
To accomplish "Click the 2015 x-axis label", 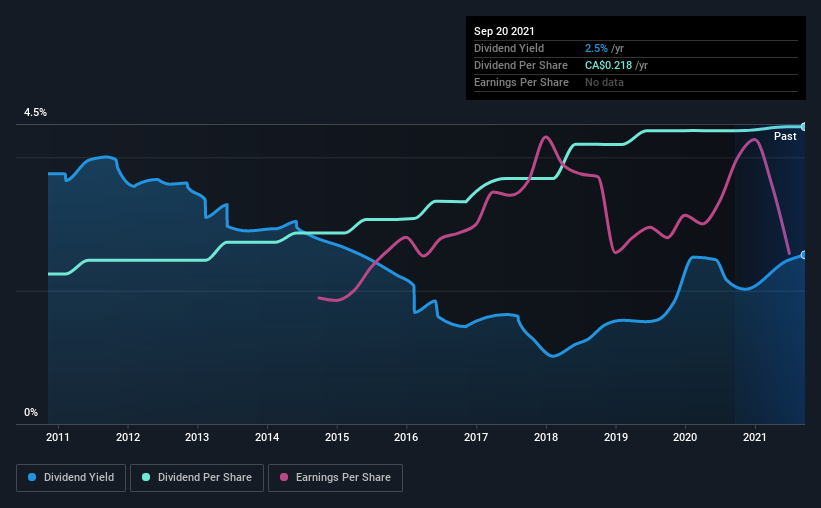I will pyautogui.click(x=337, y=437).
